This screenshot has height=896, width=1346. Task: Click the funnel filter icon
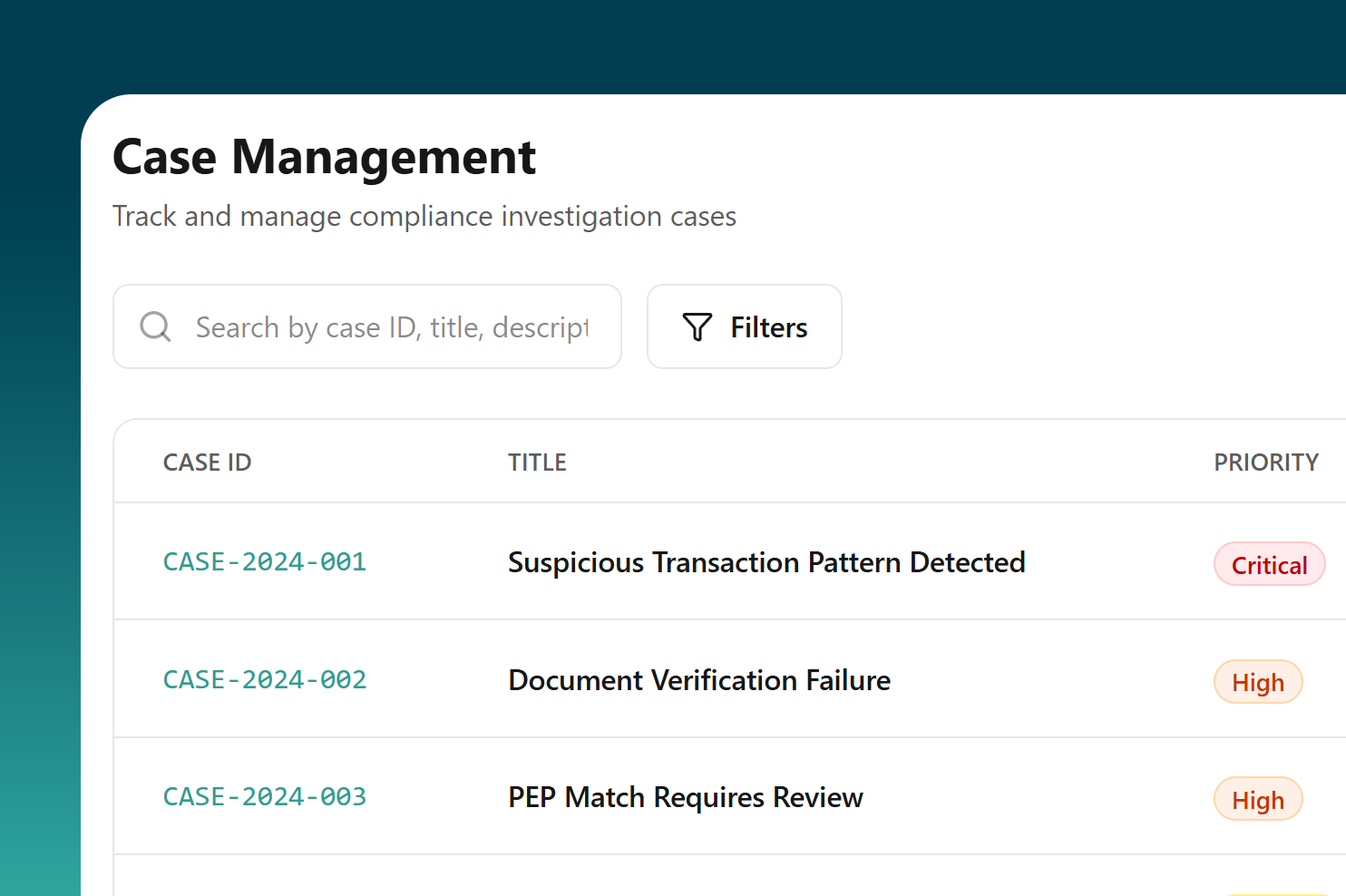(697, 326)
